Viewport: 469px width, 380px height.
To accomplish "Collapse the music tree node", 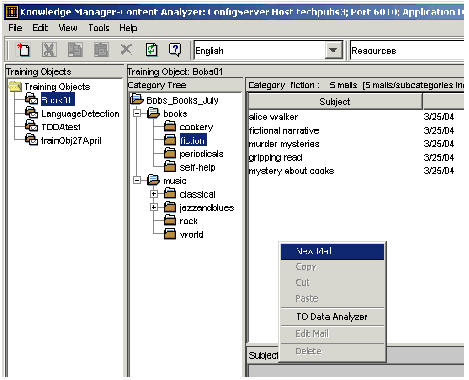I will [137, 180].
